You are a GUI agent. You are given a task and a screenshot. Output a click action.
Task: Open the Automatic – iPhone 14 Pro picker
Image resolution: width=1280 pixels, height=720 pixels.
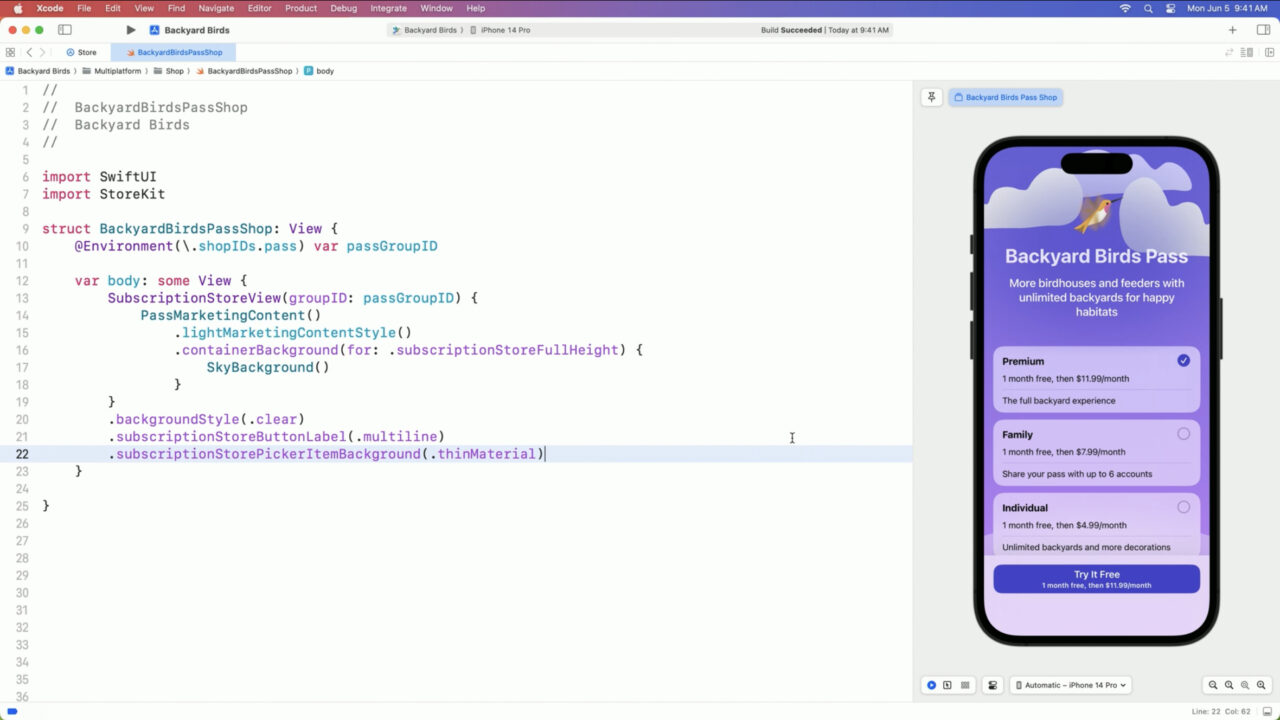(x=1070, y=685)
